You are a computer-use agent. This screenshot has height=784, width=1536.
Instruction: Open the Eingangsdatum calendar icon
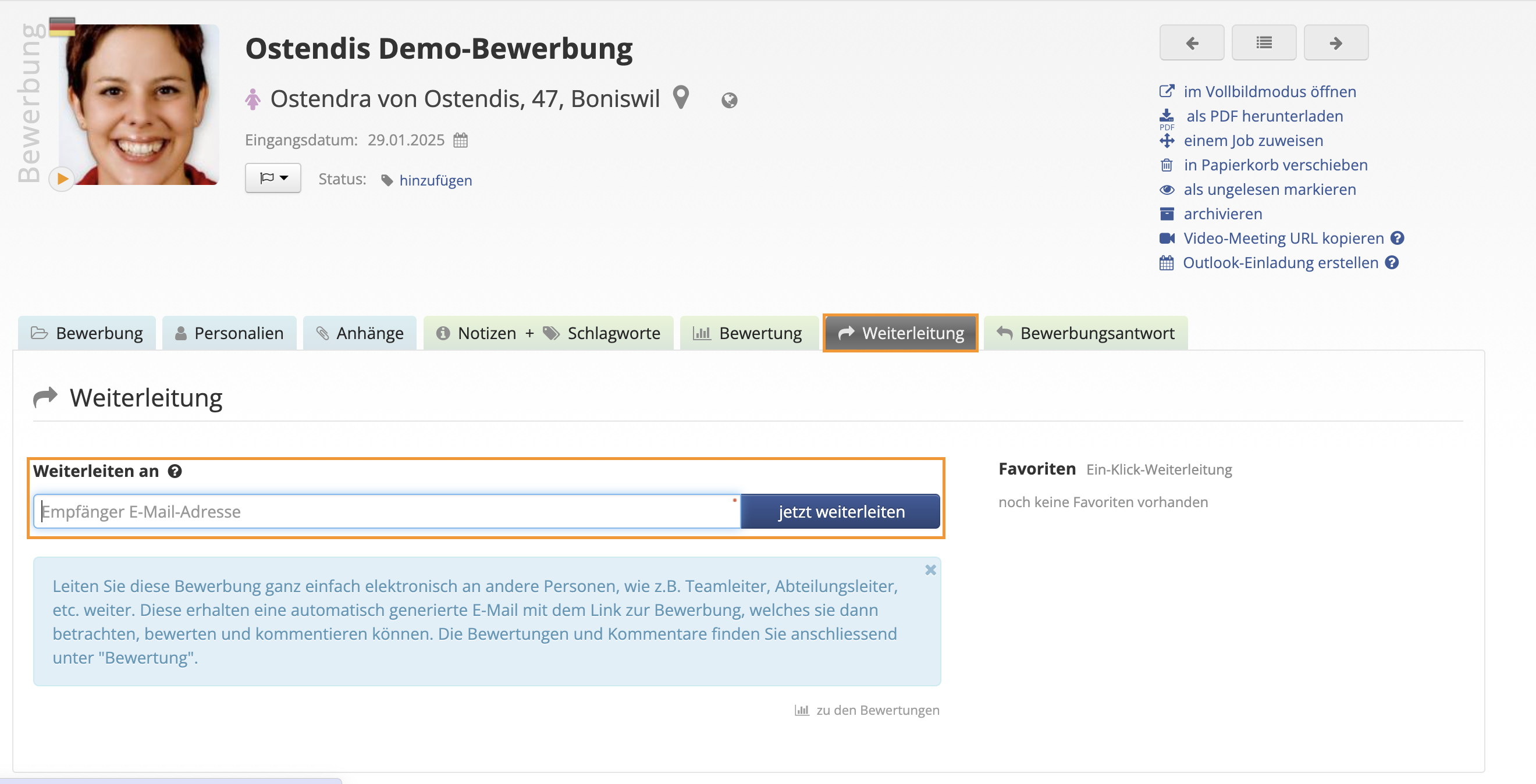460,140
